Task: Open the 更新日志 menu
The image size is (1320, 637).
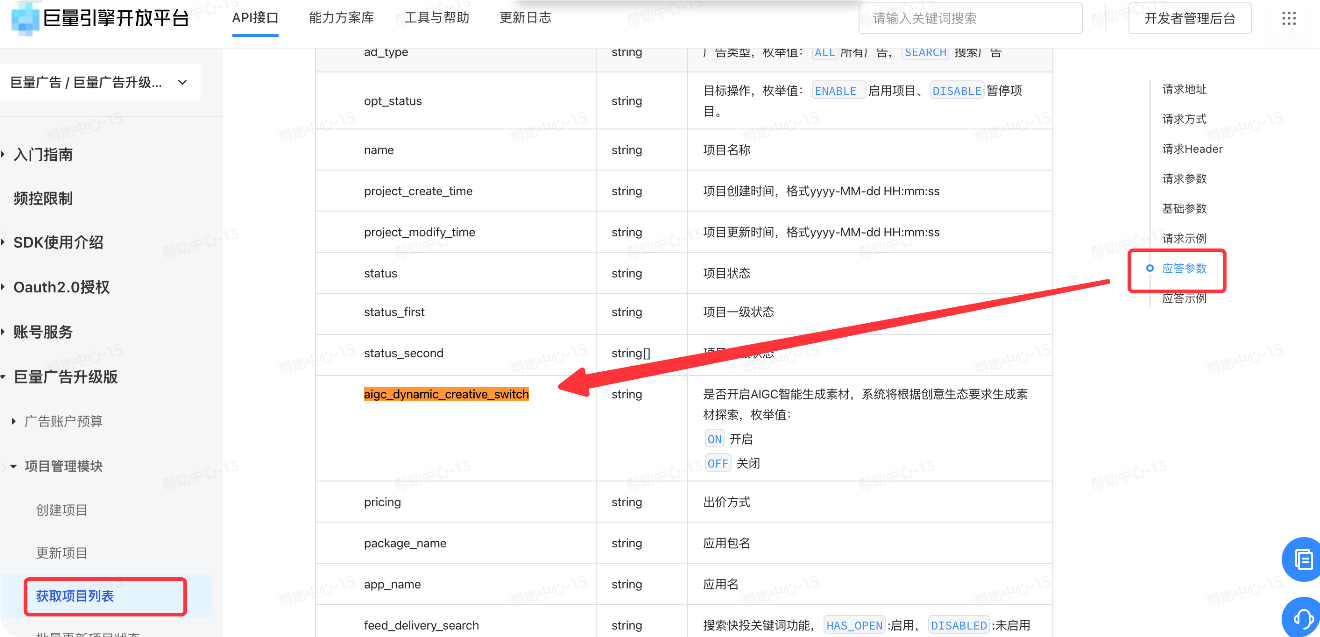Action: pyautogui.click(x=525, y=18)
